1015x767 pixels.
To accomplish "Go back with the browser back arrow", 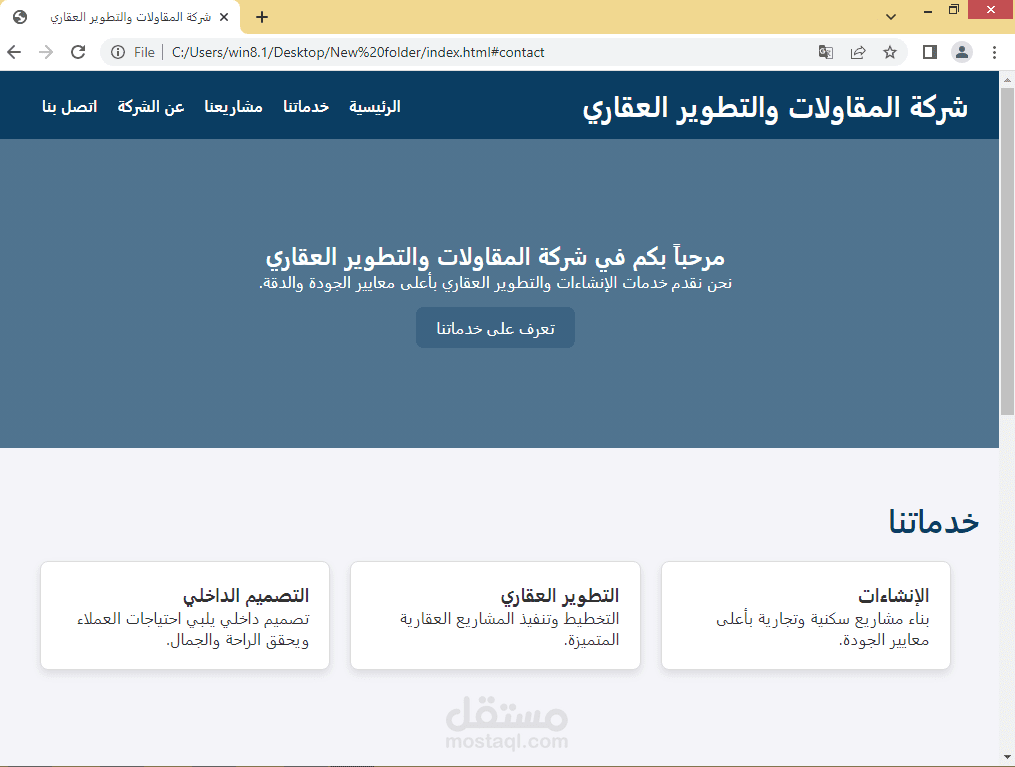I will (x=14, y=52).
